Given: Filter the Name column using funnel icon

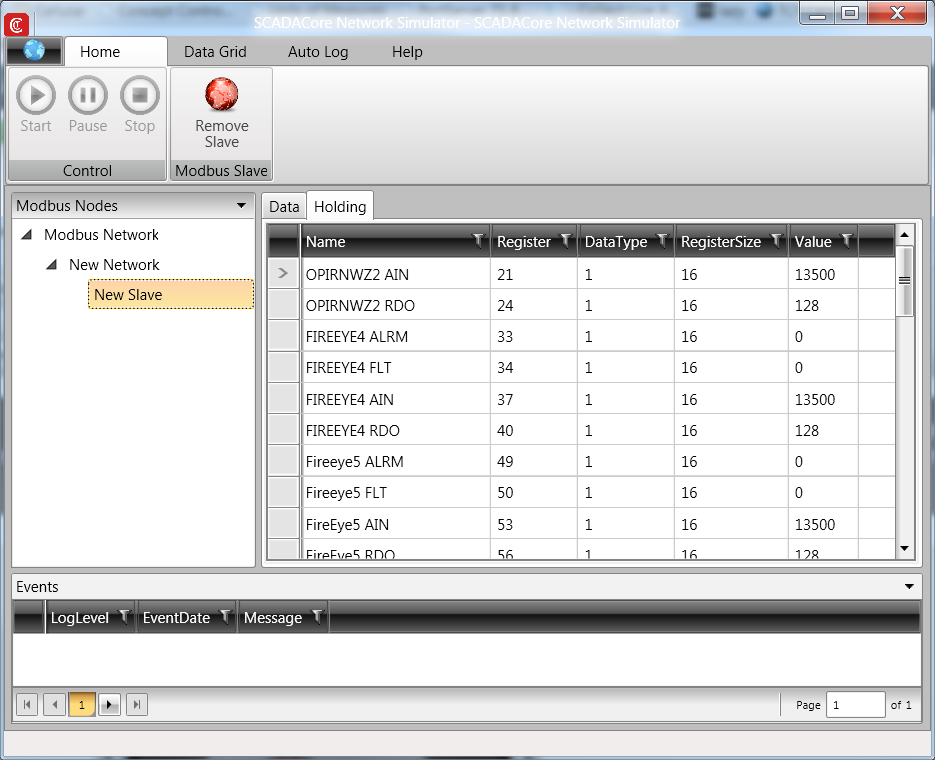Looking at the screenshot, I should tap(478, 241).
